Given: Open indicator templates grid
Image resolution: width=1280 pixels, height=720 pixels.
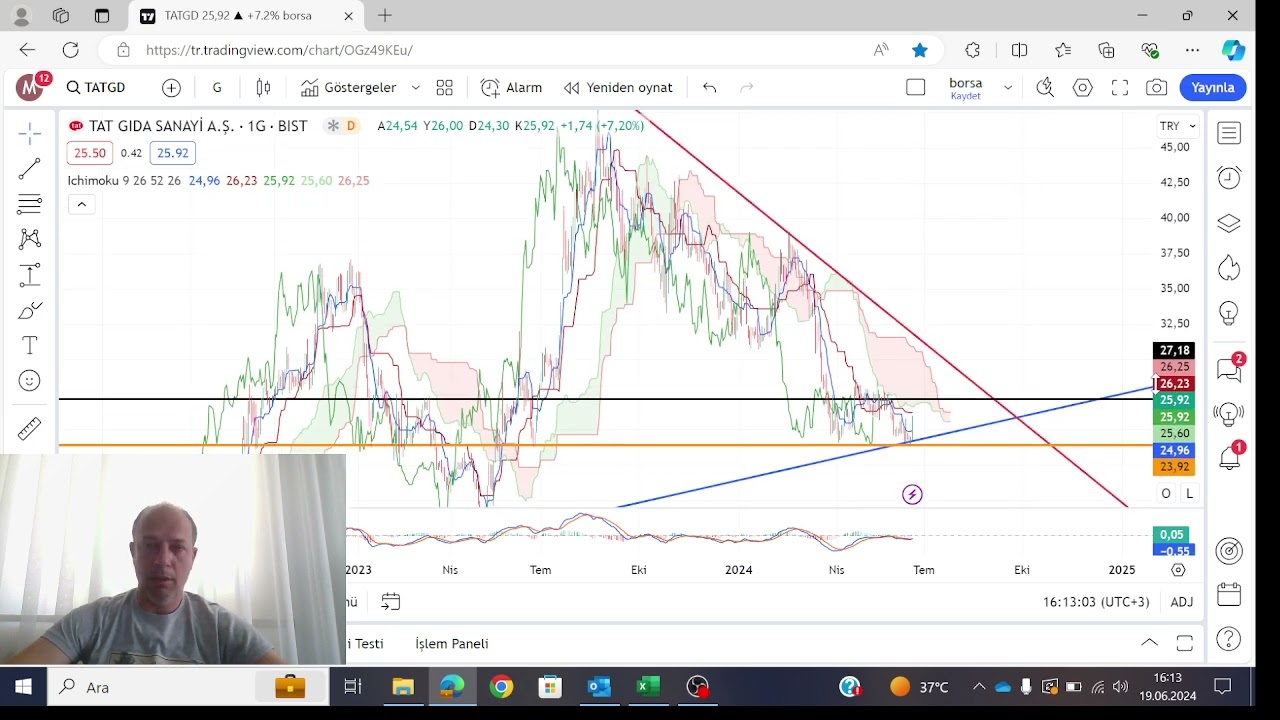Looking at the screenshot, I should coord(445,88).
